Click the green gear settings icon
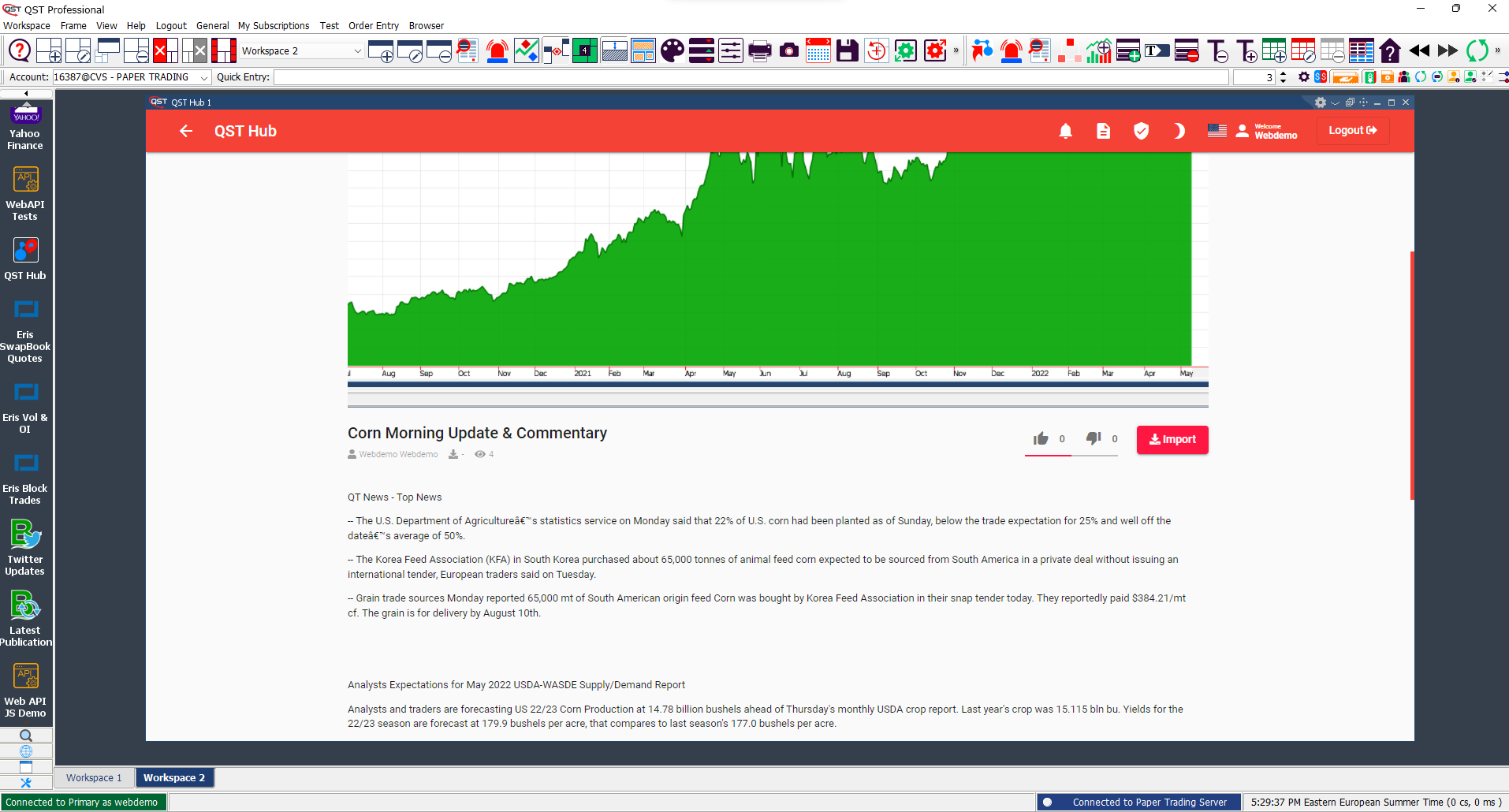Screen dimensions: 1509x812 [905, 51]
